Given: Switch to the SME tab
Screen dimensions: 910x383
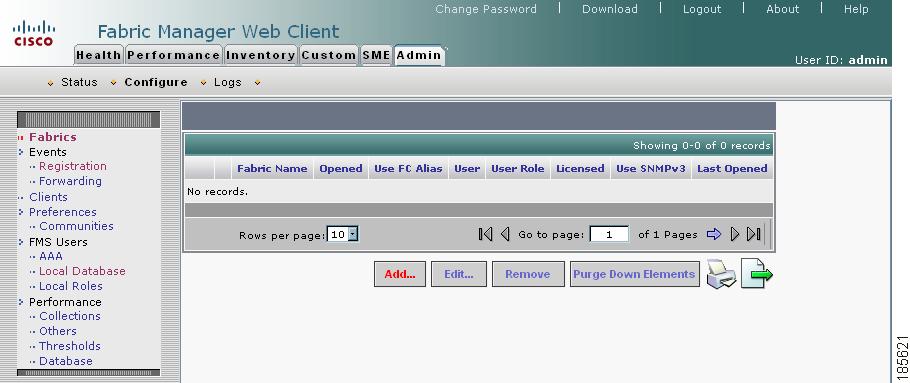Looking at the screenshot, I should pyautogui.click(x=376, y=55).
